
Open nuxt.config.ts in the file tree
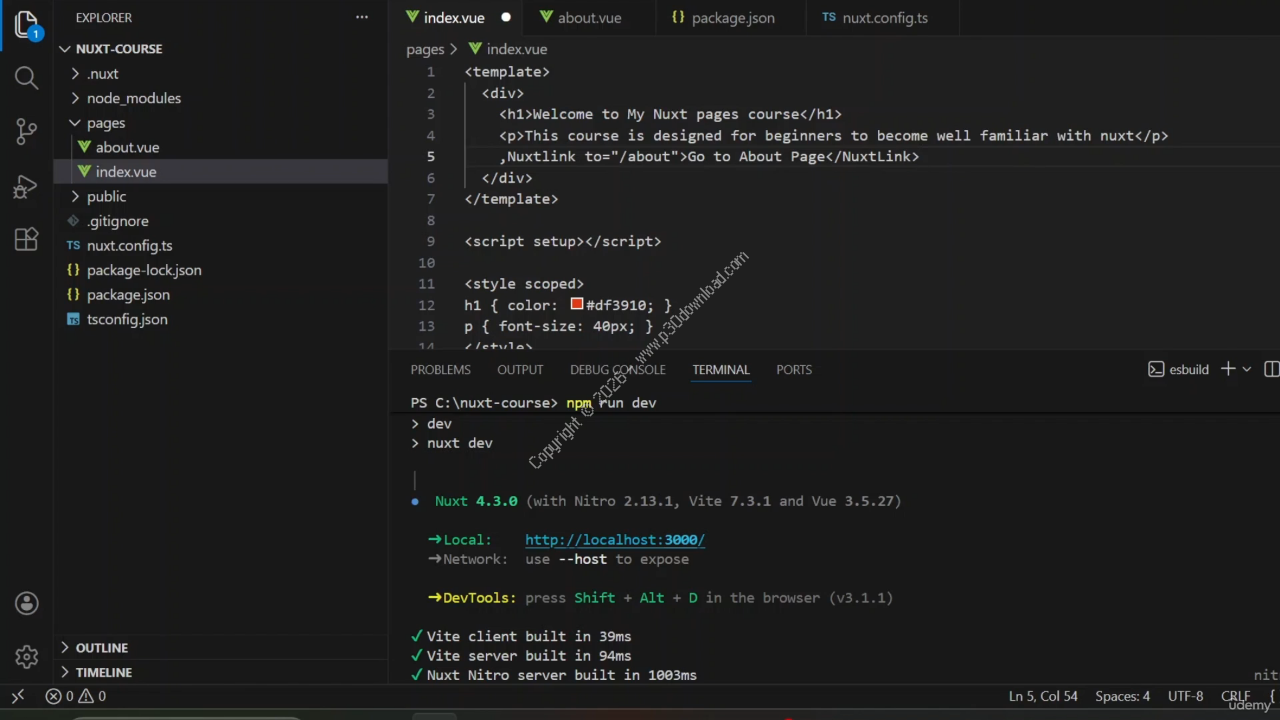(x=129, y=245)
